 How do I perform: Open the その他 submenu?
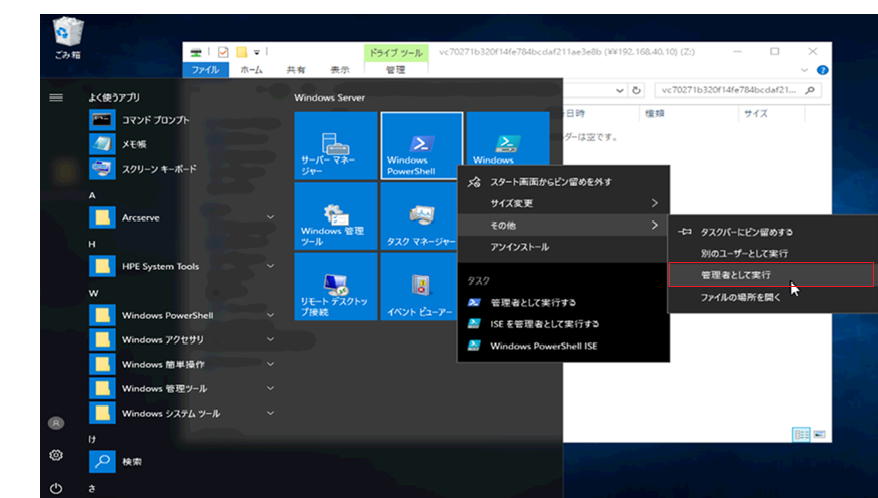pyautogui.click(x=563, y=225)
